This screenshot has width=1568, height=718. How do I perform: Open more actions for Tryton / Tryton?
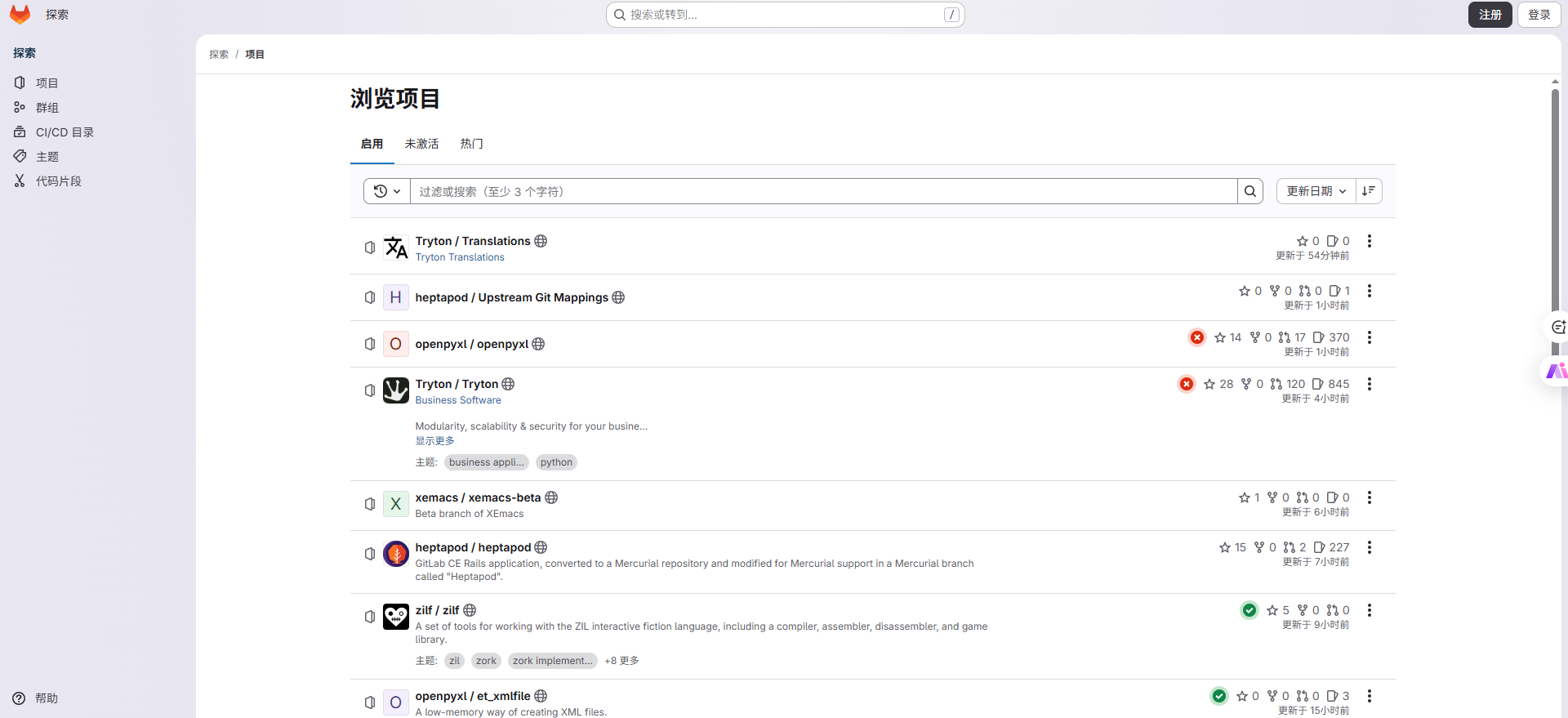[x=1370, y=384]
